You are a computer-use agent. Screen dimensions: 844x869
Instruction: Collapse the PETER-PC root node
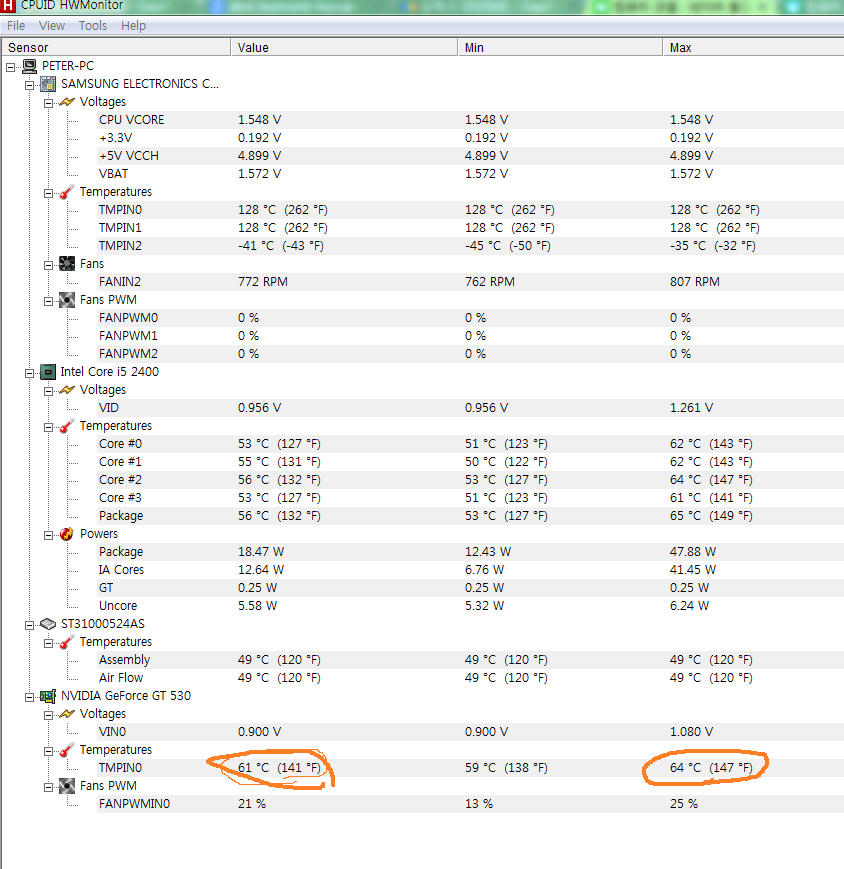[x=11, y=67]
